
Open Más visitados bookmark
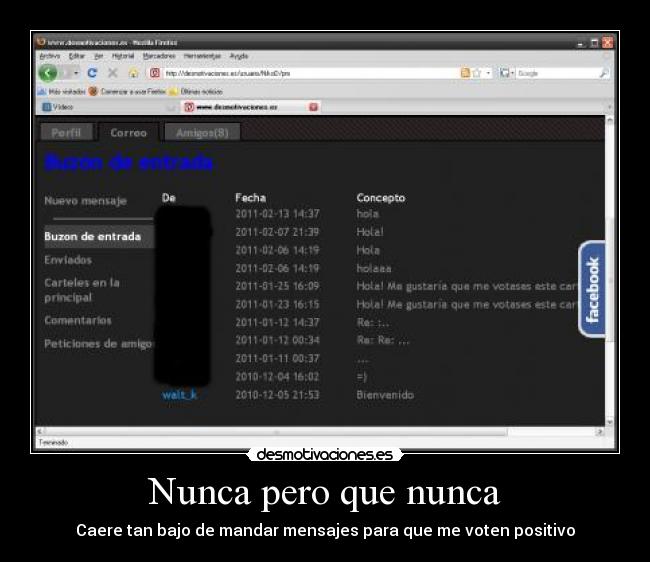click(x=61, y=92)
